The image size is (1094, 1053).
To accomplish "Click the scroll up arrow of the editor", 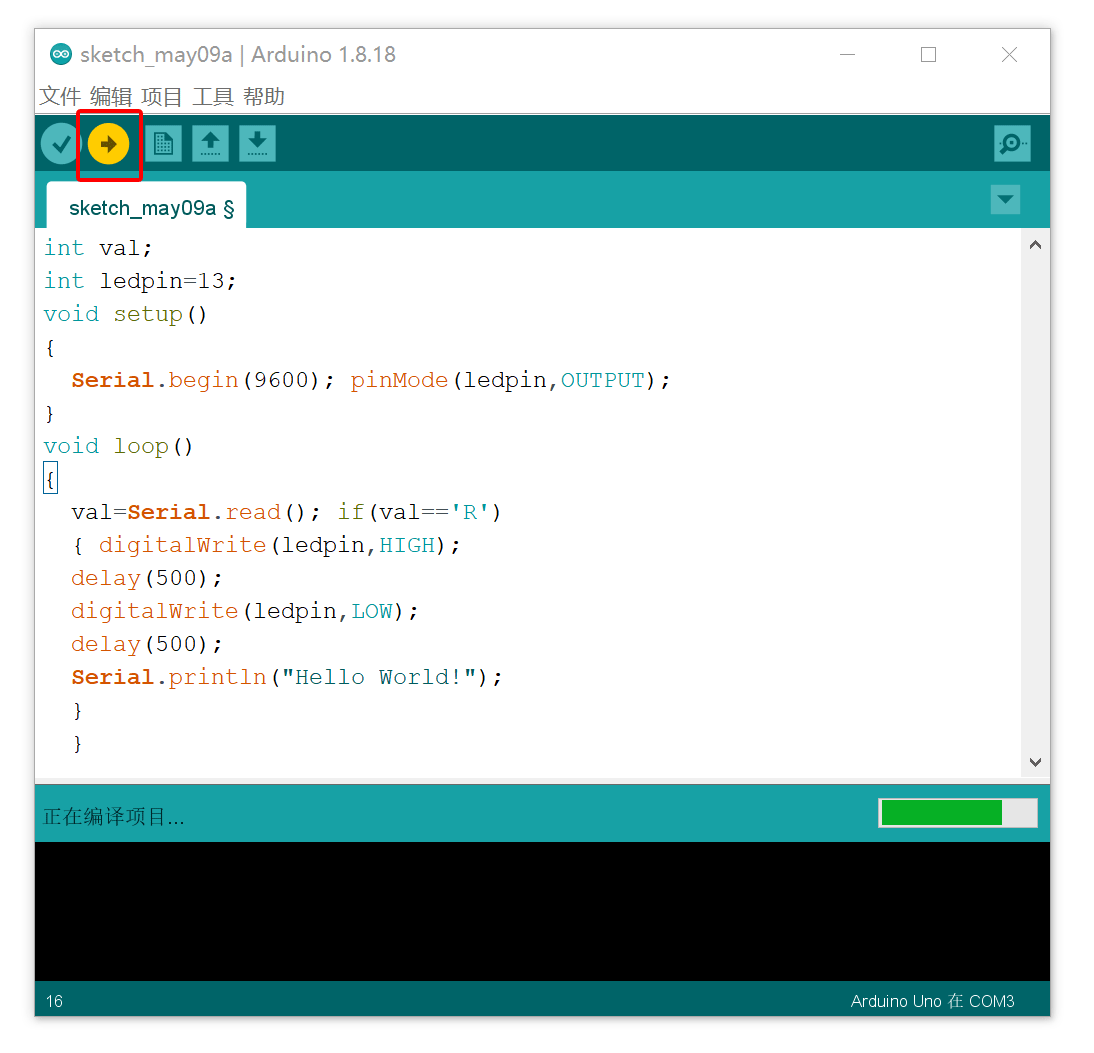I will pos(1035,243).
